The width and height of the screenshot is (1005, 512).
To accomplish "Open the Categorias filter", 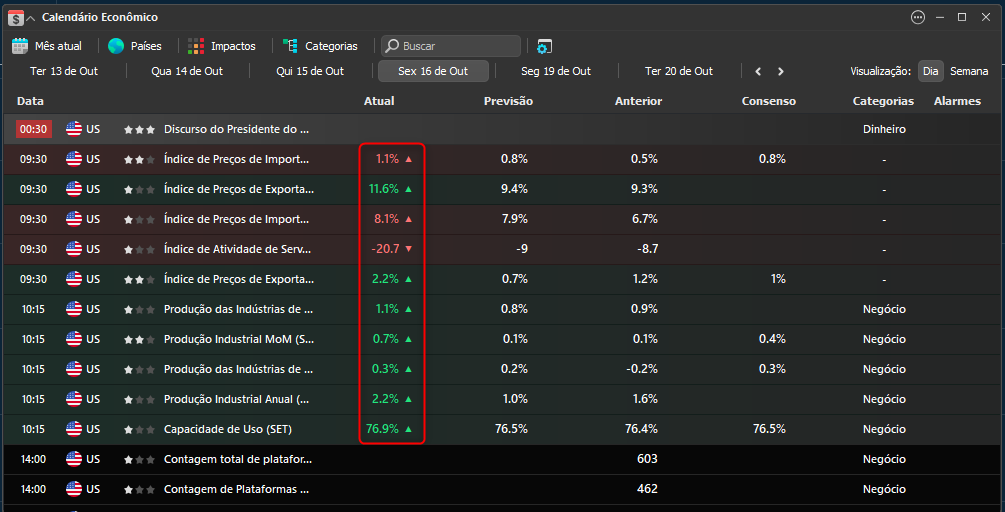I will coord(320,46).
